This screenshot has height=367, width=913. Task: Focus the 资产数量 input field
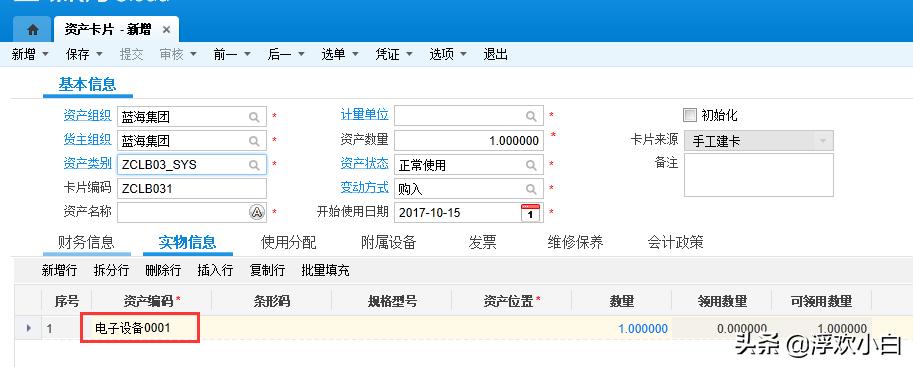[469, 140]
